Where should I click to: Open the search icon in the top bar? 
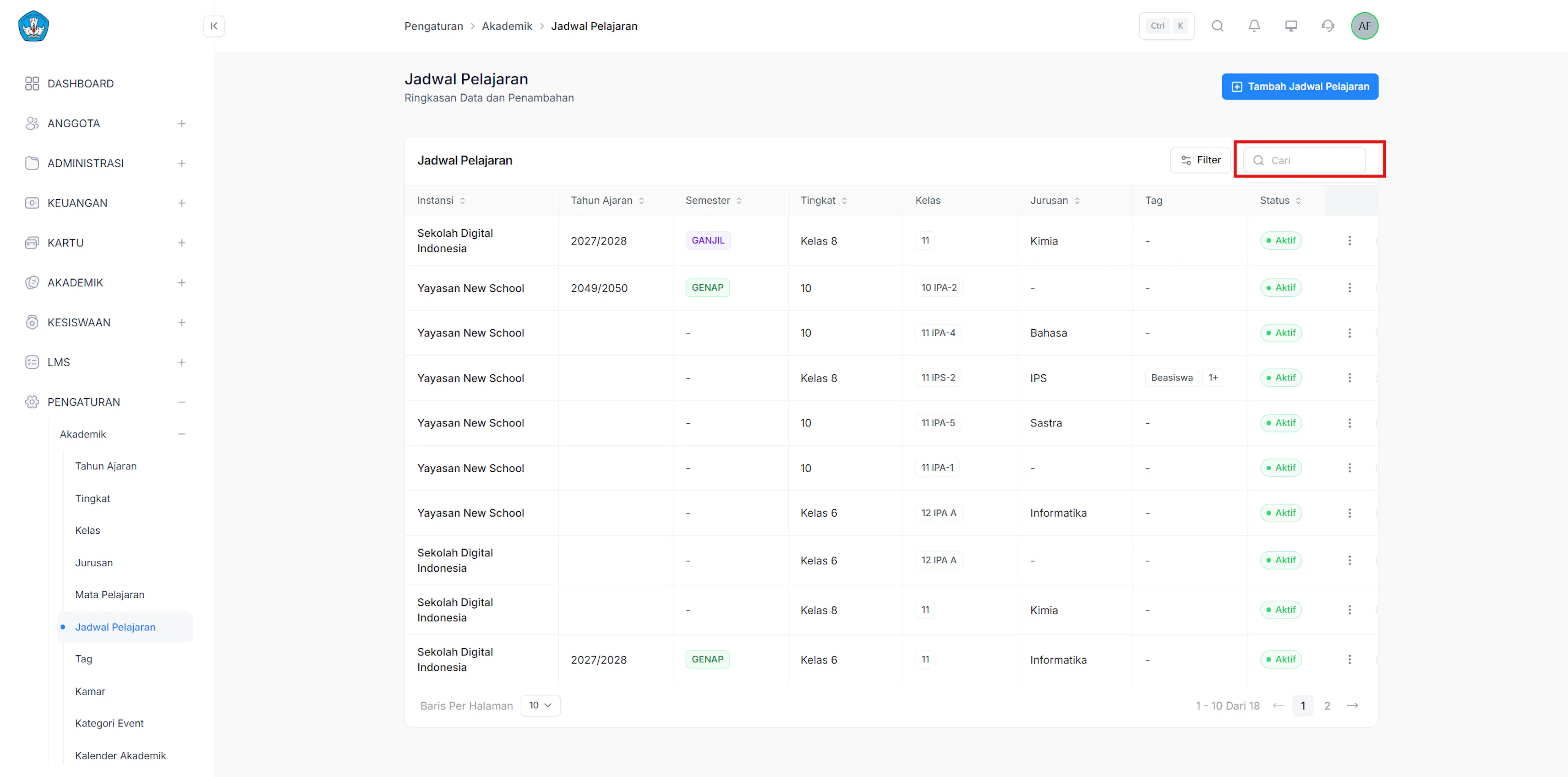coord(1217,26)
